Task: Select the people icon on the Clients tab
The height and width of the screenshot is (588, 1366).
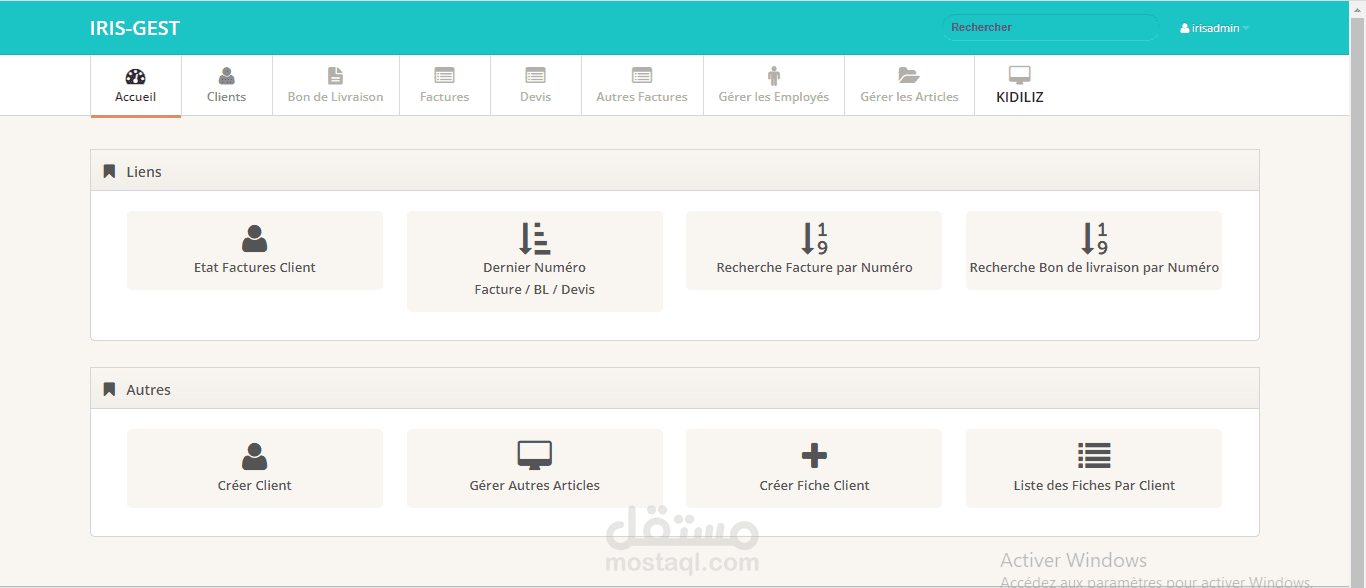Action: point(226,75)
